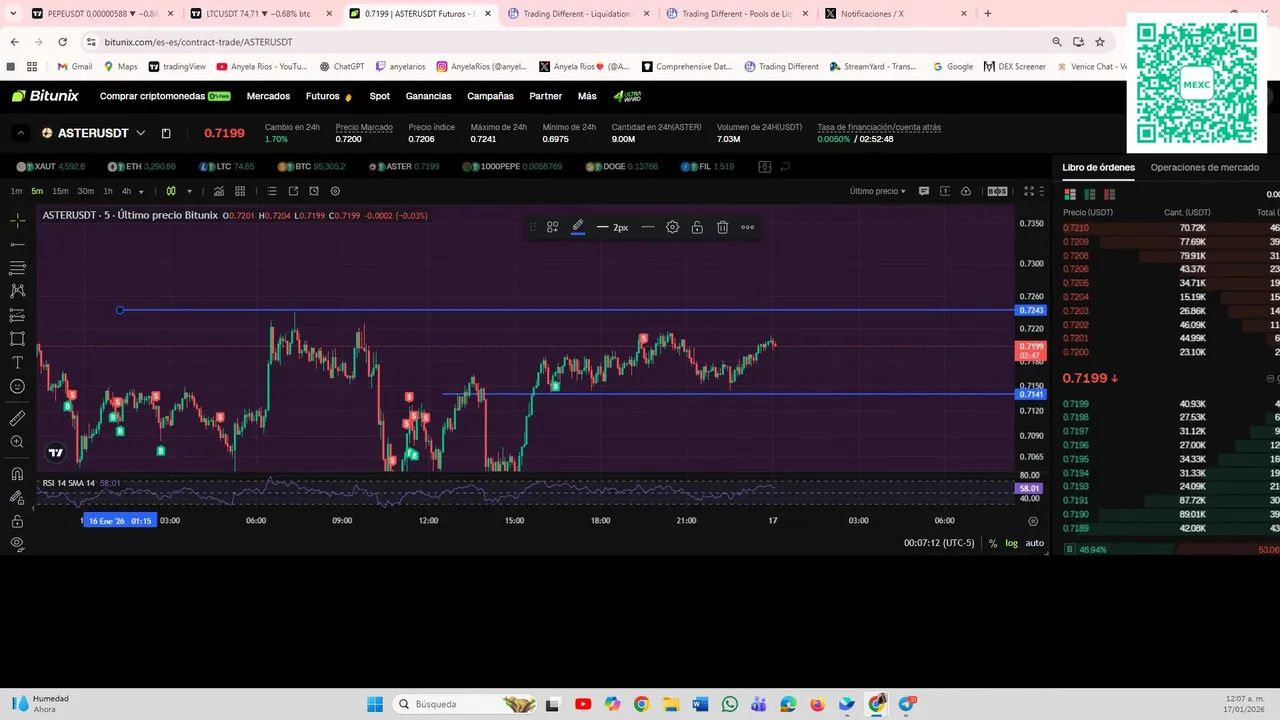Viewport: 1280px width, 720px height.
Task: Toggle magnet mode for drawings
Action: 17,474
